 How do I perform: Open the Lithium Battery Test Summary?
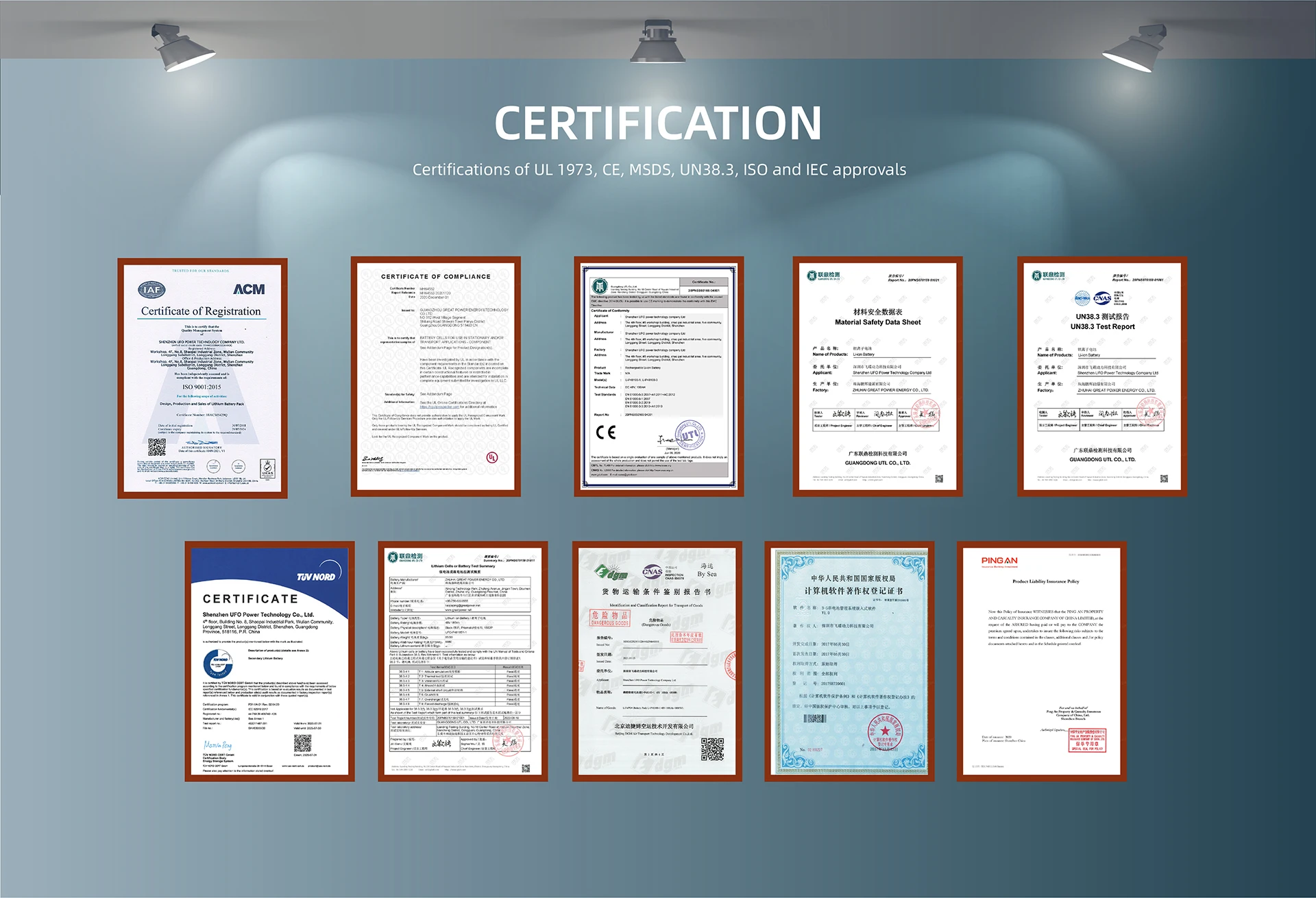463,662
